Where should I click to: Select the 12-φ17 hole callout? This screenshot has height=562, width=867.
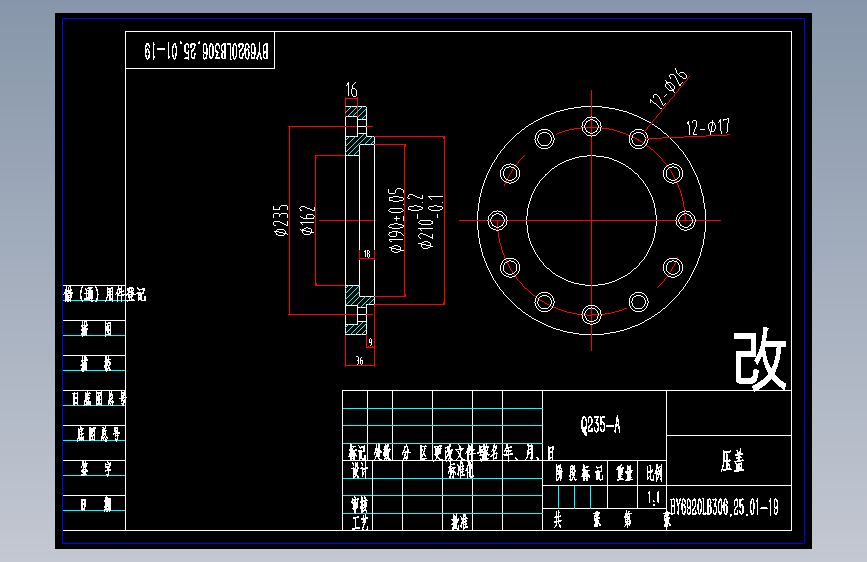(708, 127)
